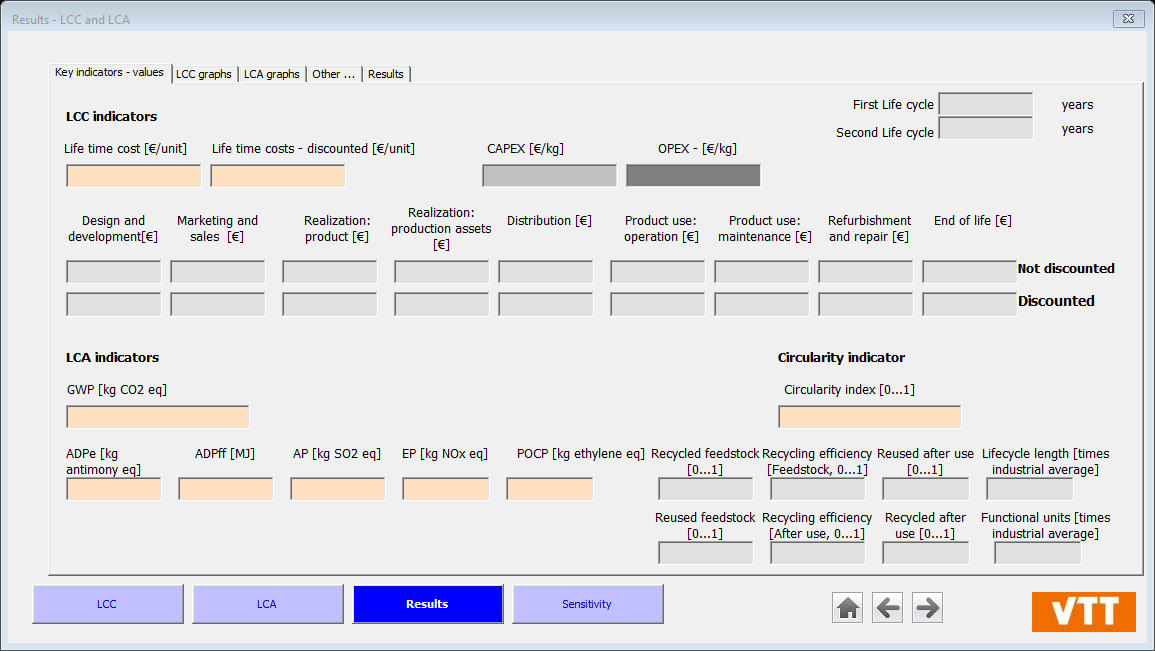Click the Reused after use [0...1] field

coord(926,489)
